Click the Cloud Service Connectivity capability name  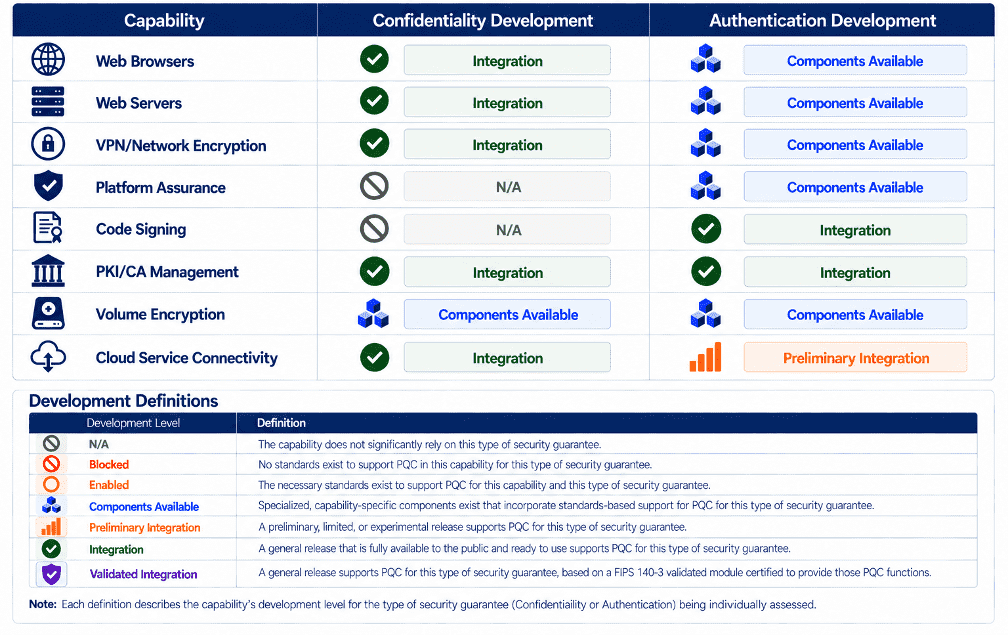pyautogui.click(x=186, y=358)
